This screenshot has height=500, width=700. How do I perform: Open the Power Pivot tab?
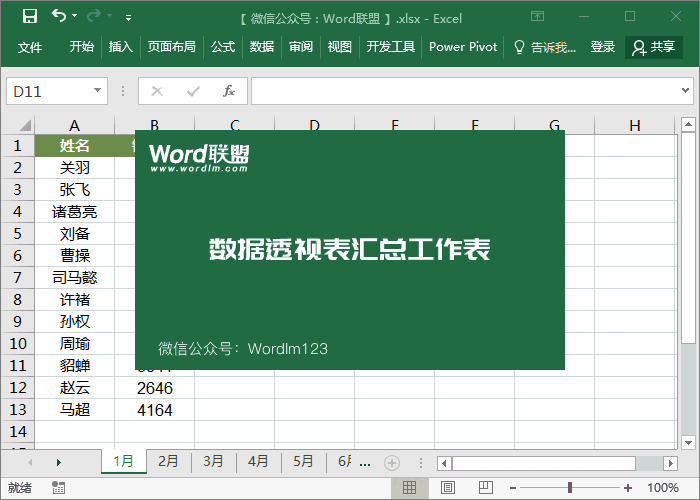463,46
